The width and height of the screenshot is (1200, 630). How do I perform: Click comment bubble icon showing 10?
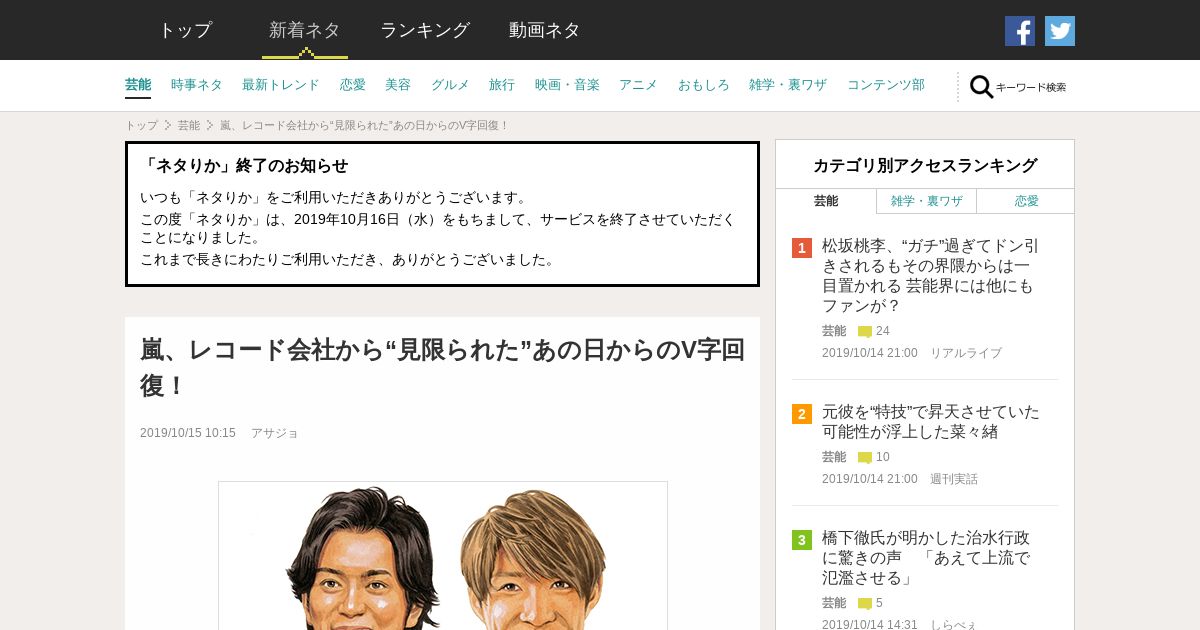click(x=865, y=457)
